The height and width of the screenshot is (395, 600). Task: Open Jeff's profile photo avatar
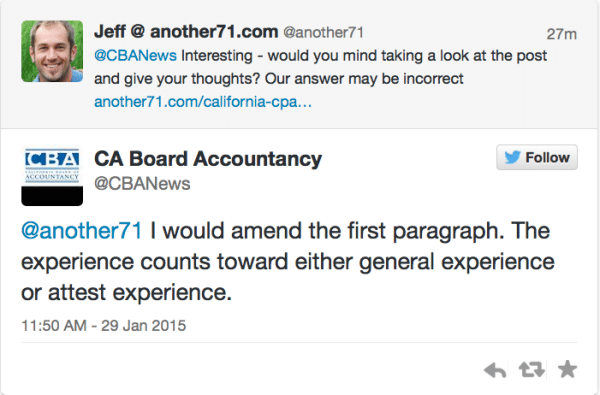[52, 51]
